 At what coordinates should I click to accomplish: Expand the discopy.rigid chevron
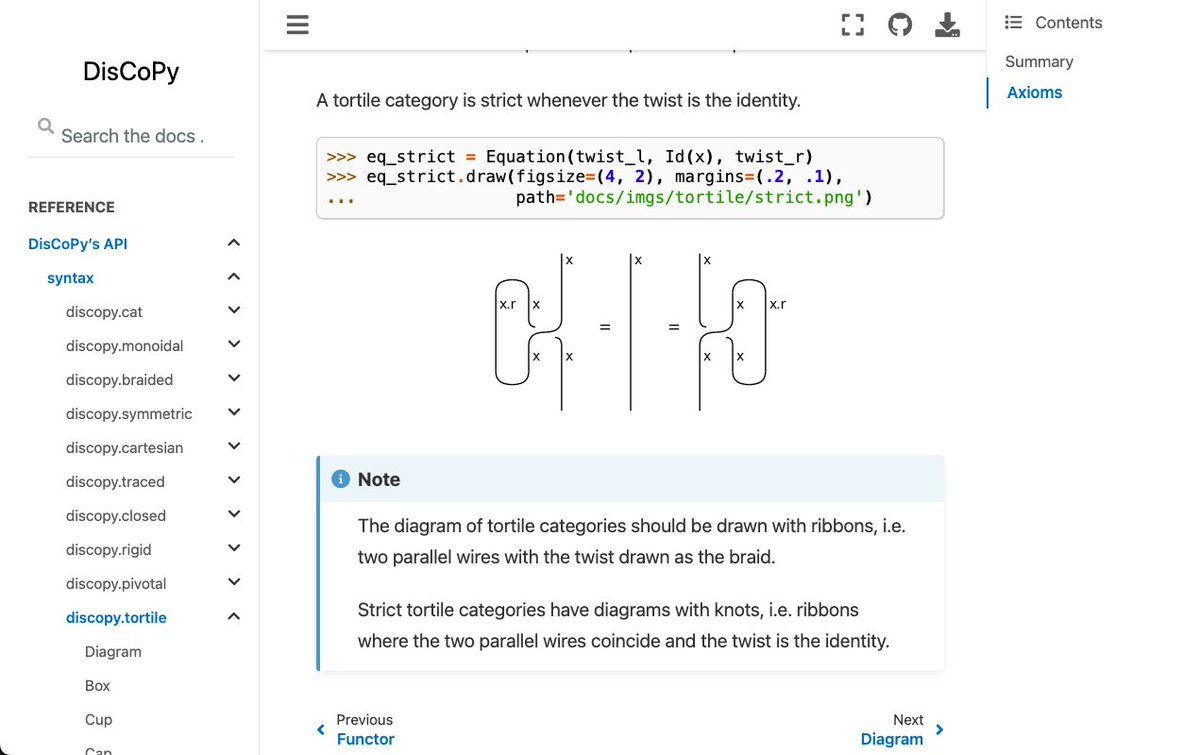234,549
